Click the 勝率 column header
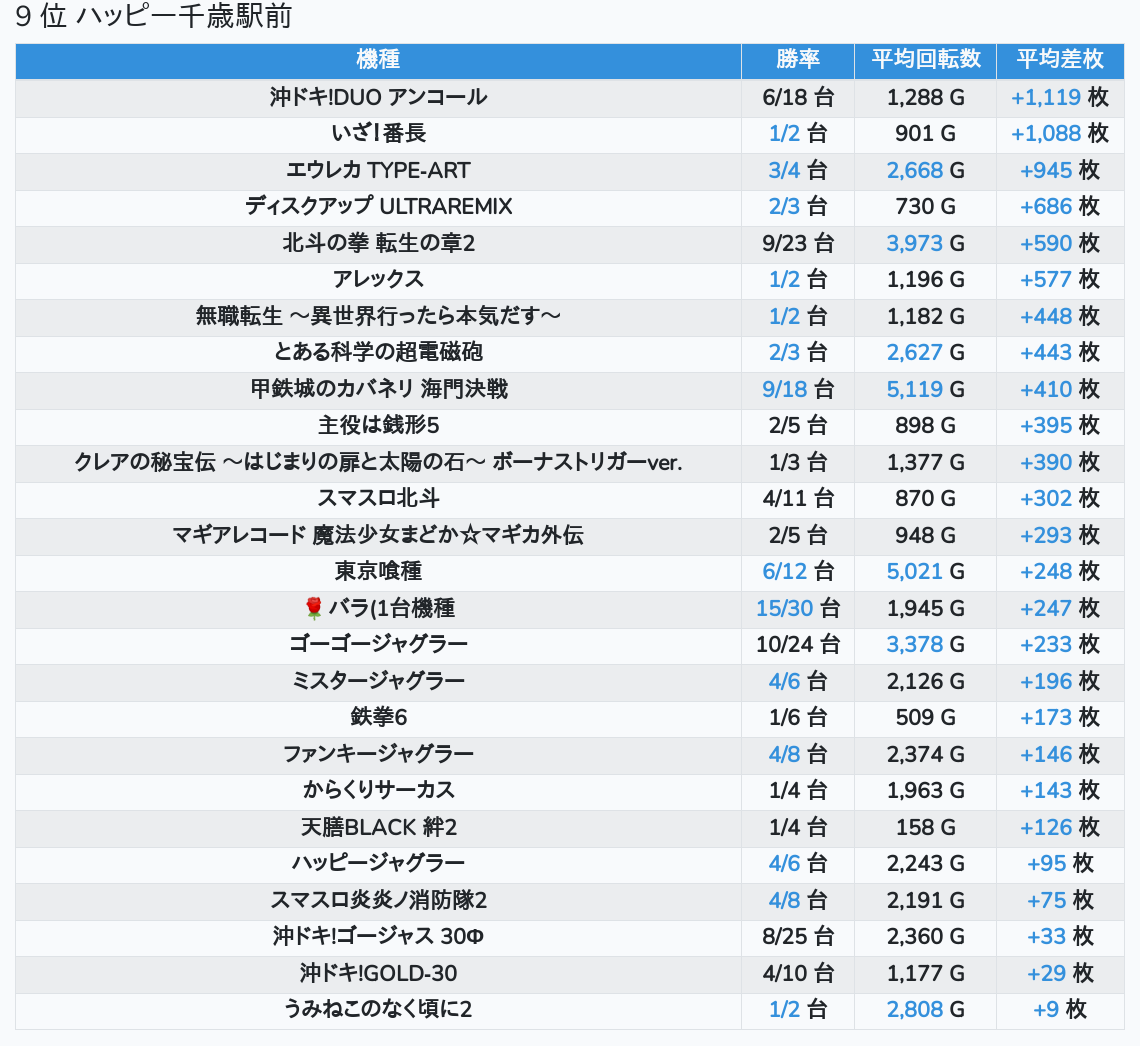The width and height of the screenshot is (1140, 1046). coord(797,59)
